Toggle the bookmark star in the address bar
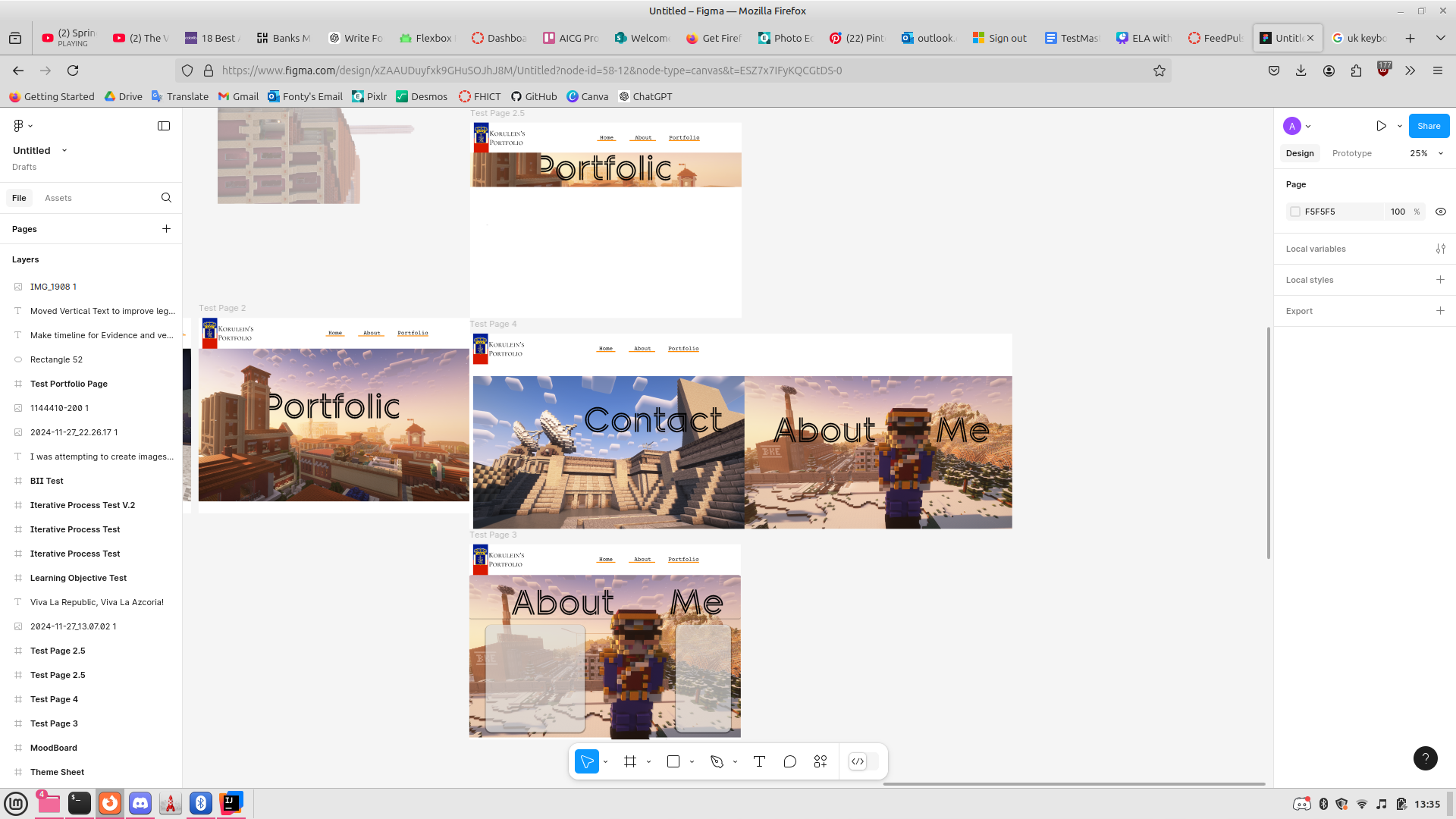 [1159, 71]
